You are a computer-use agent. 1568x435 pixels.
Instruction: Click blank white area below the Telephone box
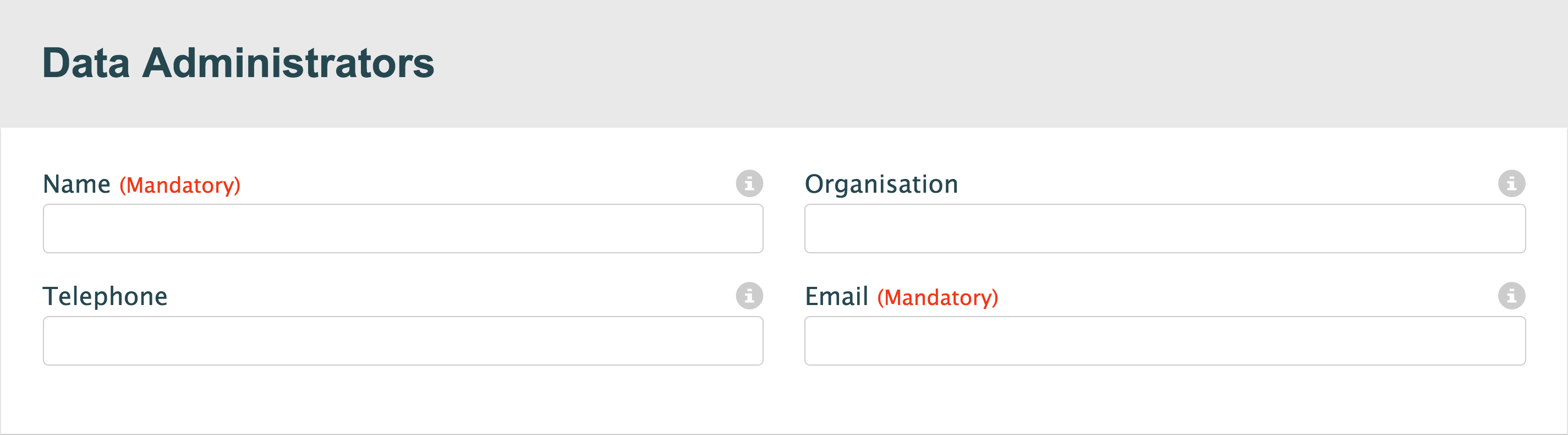pyautogui.click(x=402, y=399)
